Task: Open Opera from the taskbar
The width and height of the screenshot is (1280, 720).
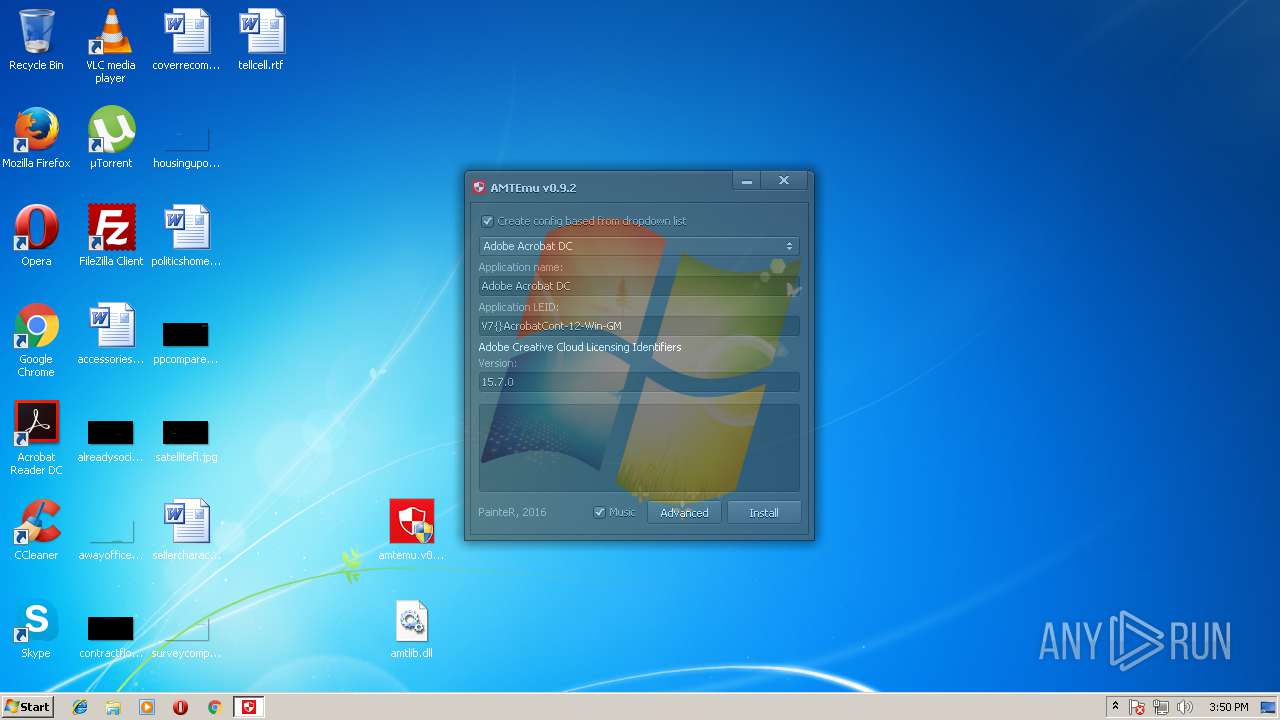Action: tap(180, 707)
